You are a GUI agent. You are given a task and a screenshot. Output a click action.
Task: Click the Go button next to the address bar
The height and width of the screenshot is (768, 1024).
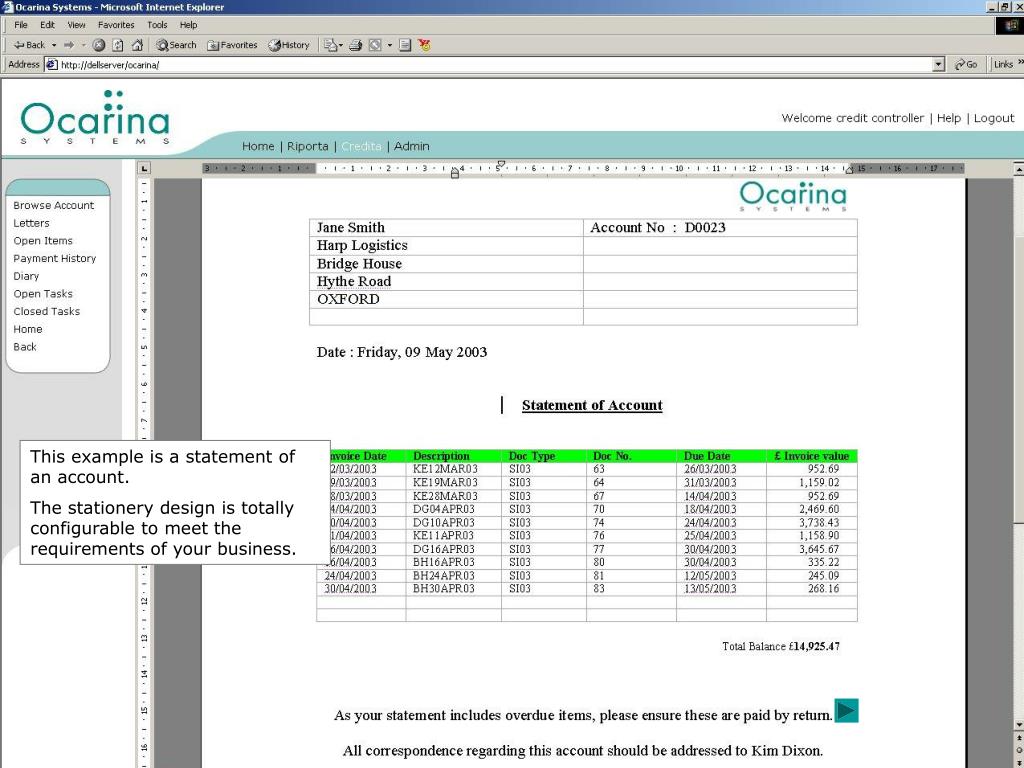[966, 65]
